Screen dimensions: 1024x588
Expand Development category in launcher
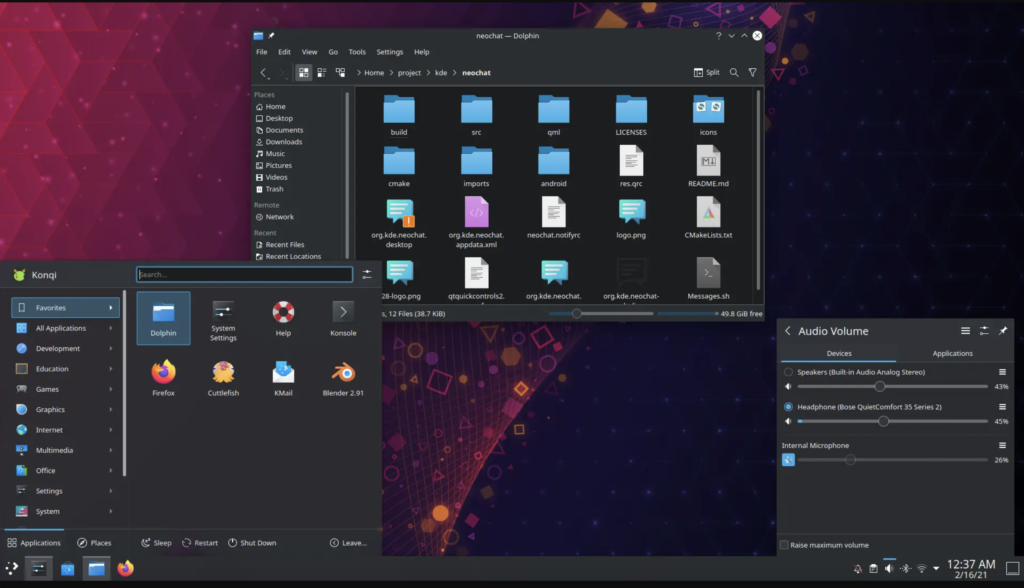65,348
